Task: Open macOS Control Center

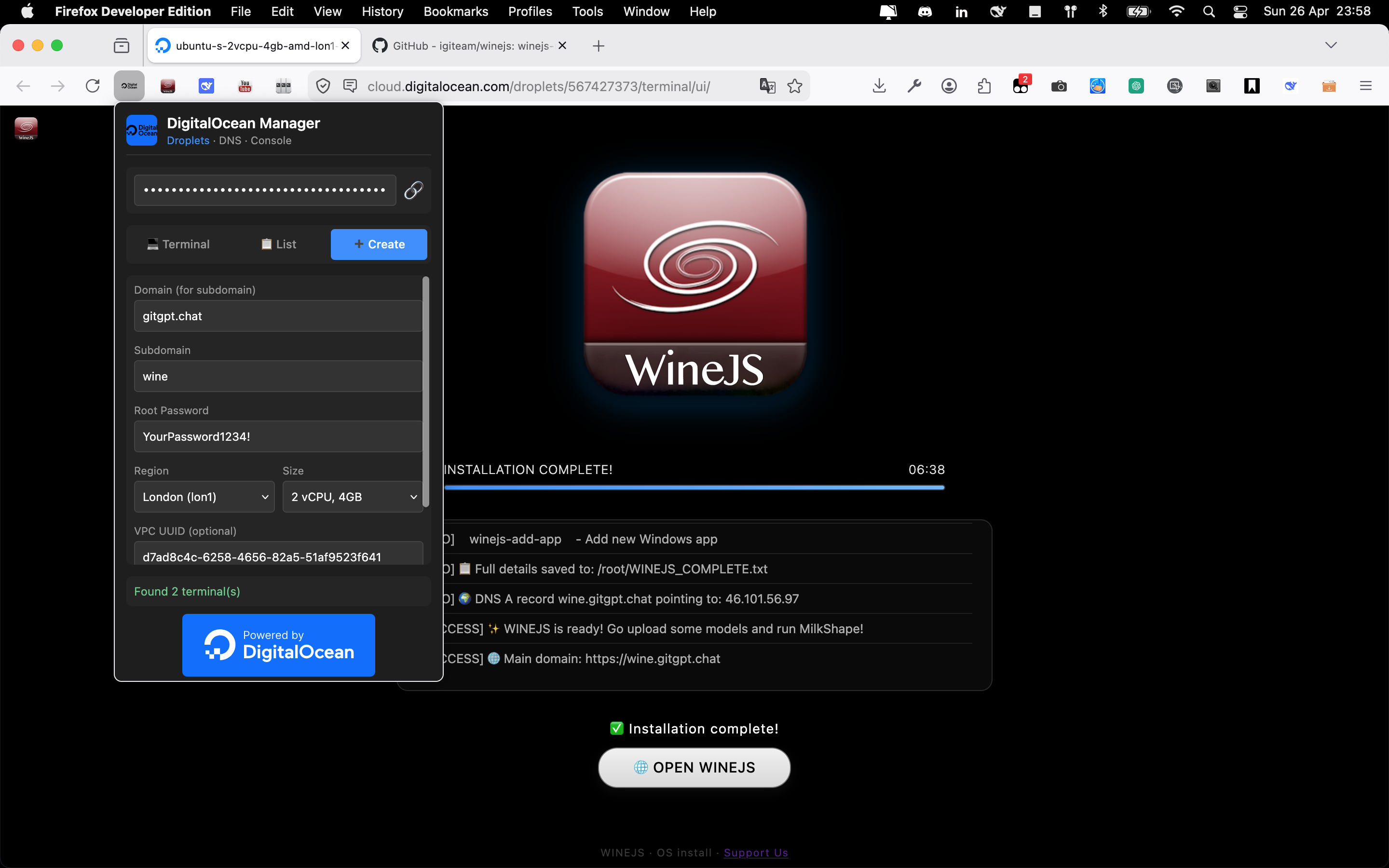Action: 1240,12
